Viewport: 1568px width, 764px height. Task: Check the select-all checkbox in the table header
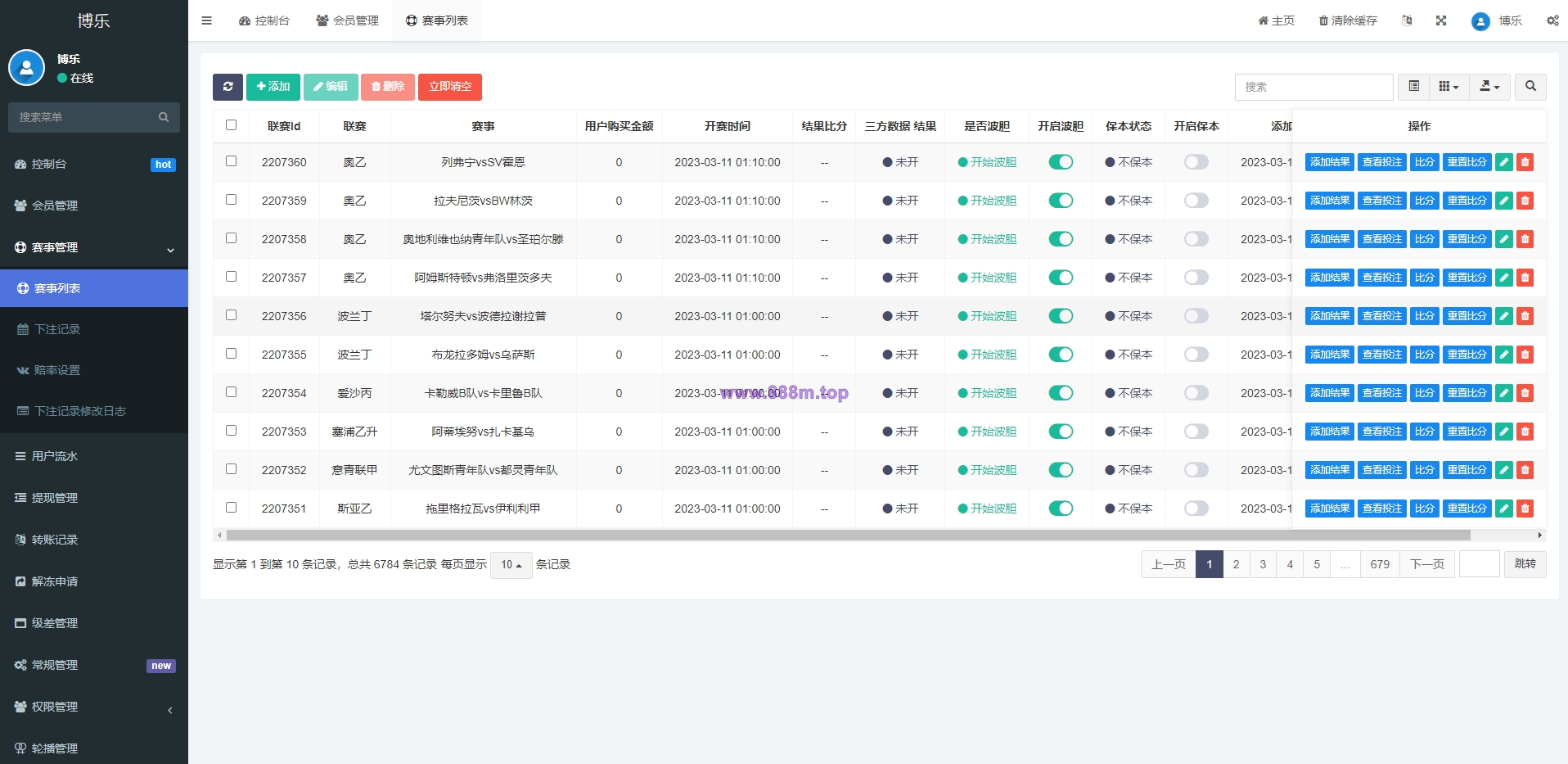click(231, 125)
